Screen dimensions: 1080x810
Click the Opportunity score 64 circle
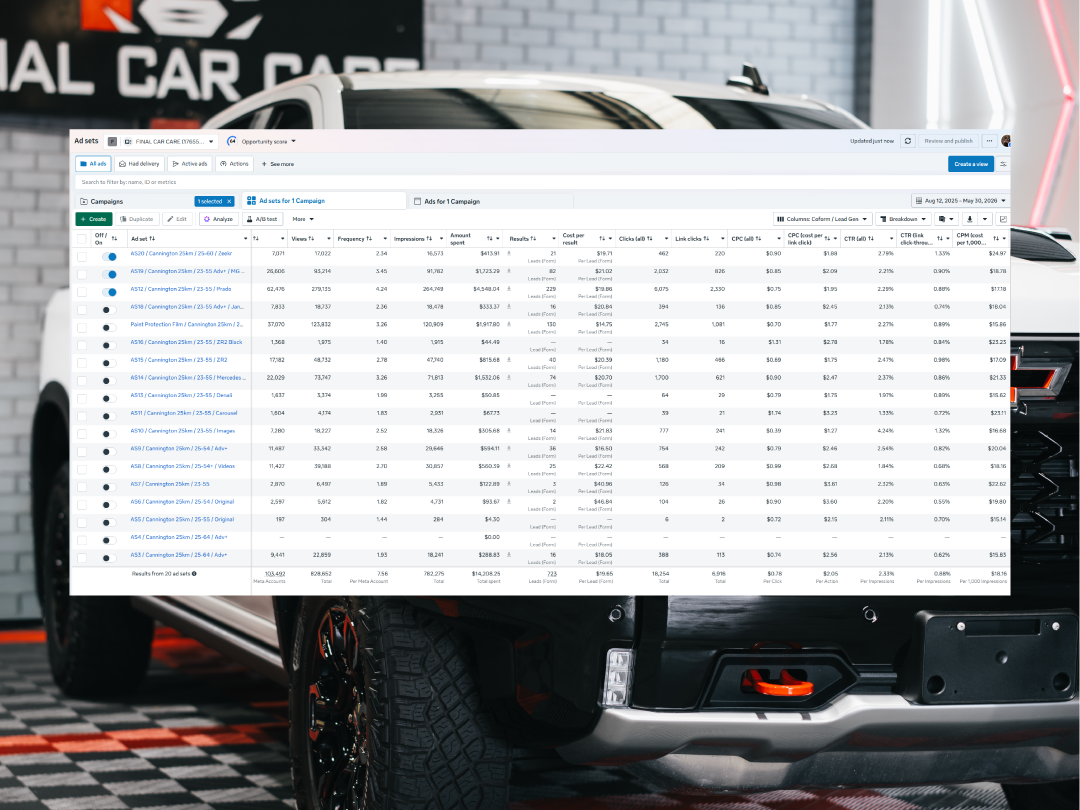(x=232, y=141)
